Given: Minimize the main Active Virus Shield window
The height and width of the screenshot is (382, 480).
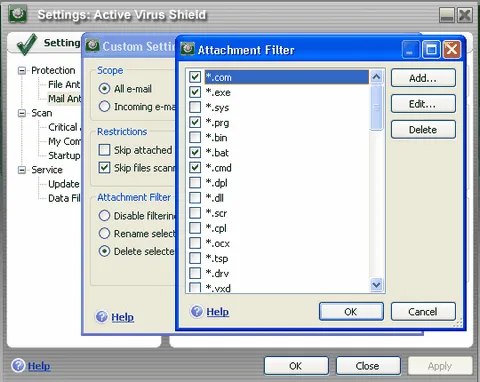Looking at the screenshot, I should click(447, 15).
